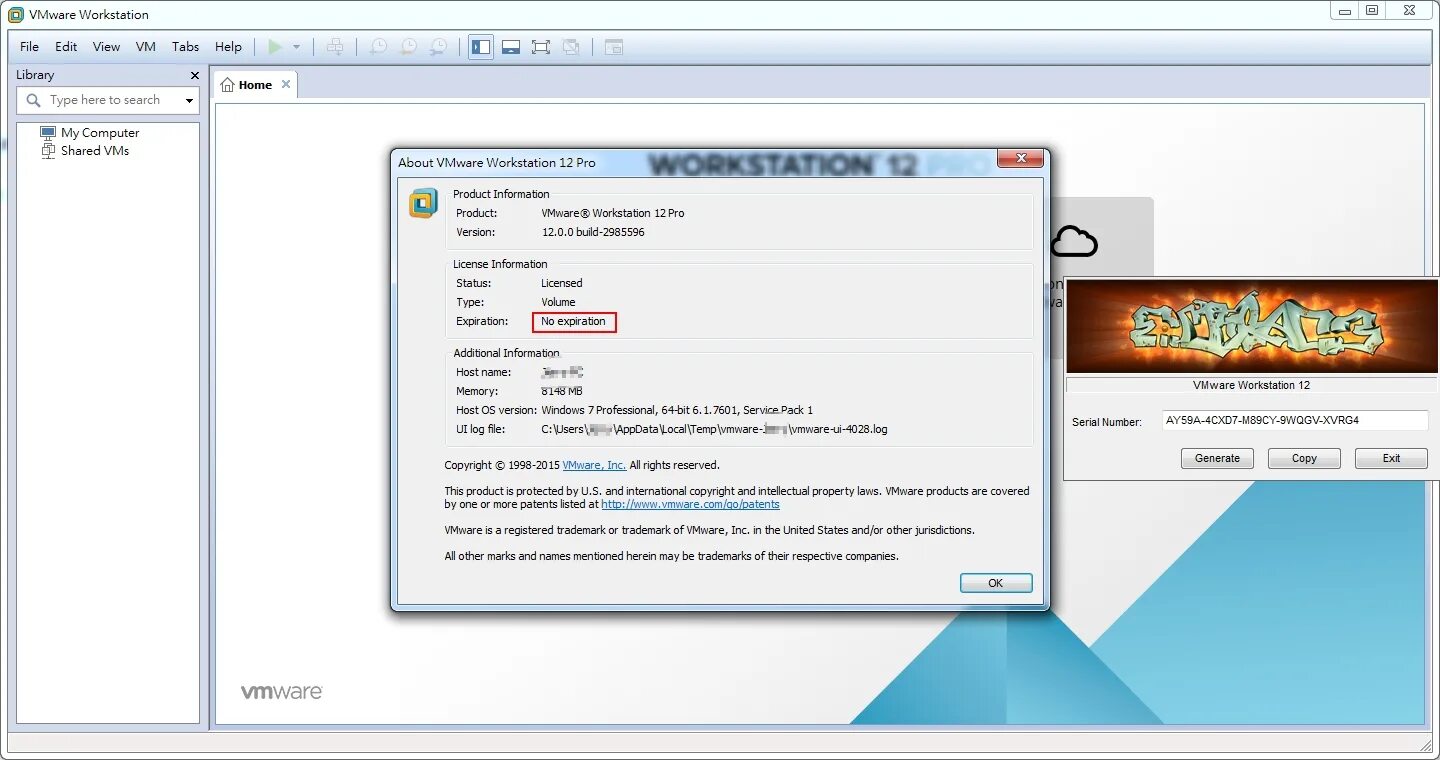Click the graffiti banner in keygen window
This screenshot has width=1440, height=760.
coord(1253,326)
